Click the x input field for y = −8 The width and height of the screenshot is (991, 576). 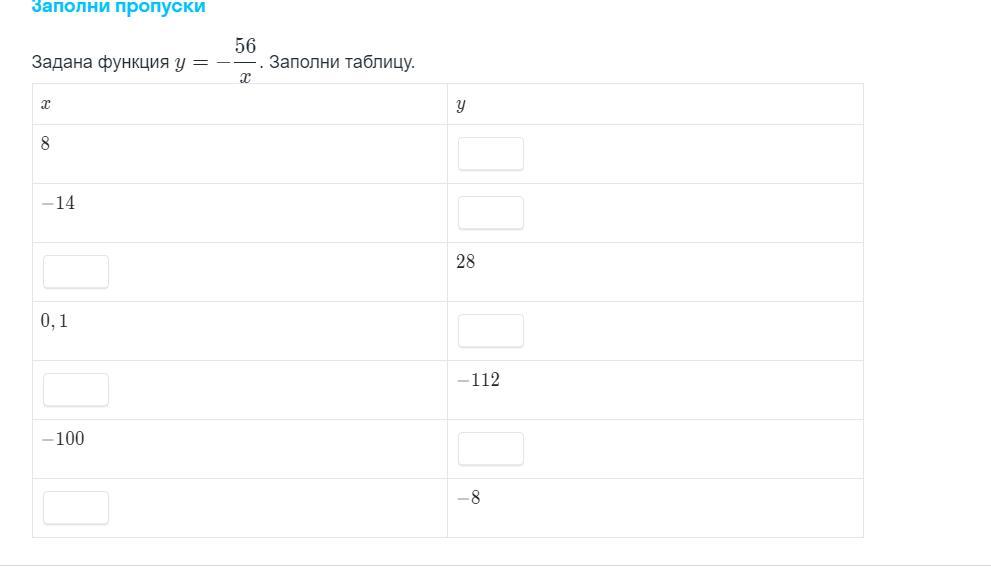(x=76, y=508)
